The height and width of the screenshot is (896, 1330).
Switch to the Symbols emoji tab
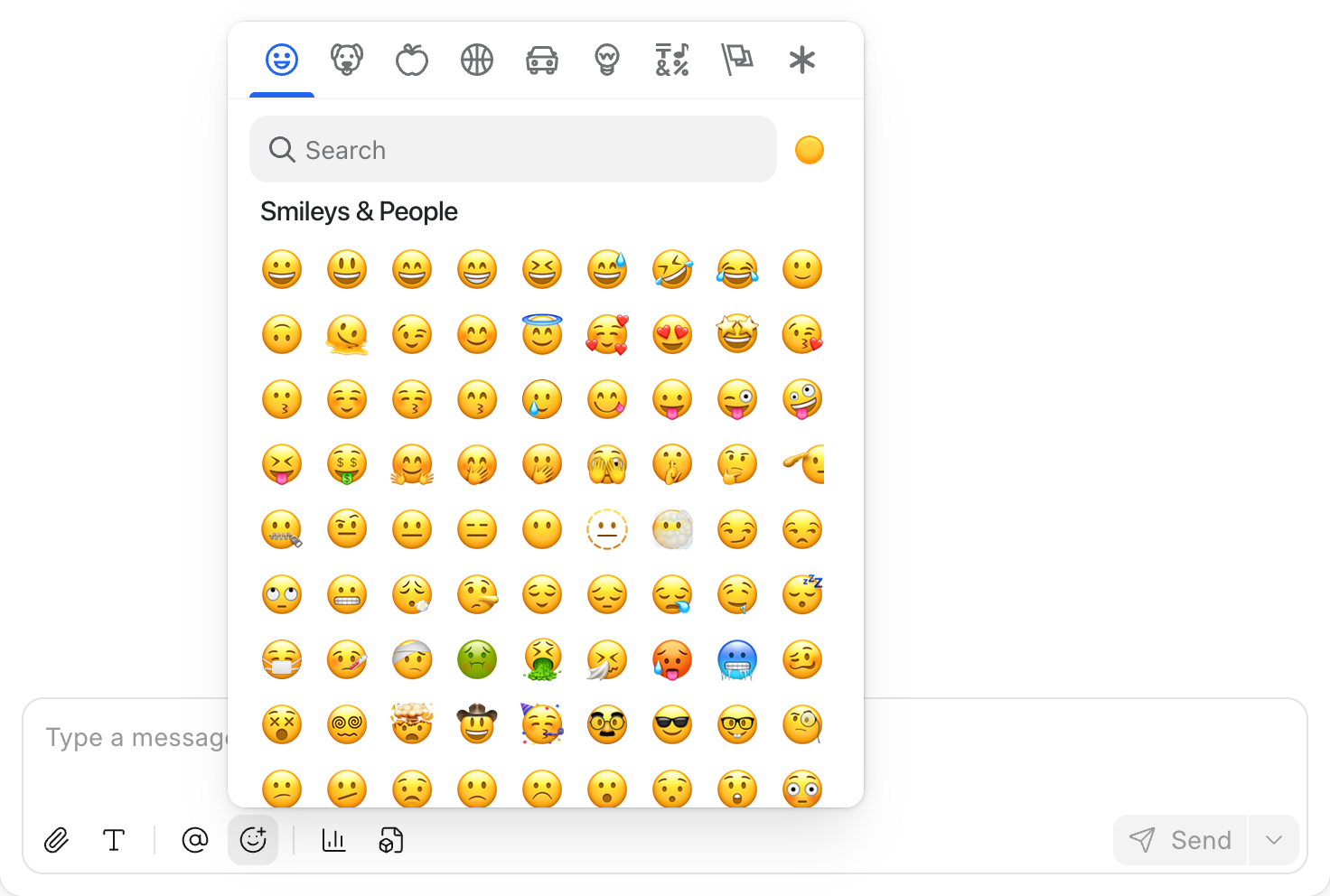pyautogui.click(x=672, y=60)
